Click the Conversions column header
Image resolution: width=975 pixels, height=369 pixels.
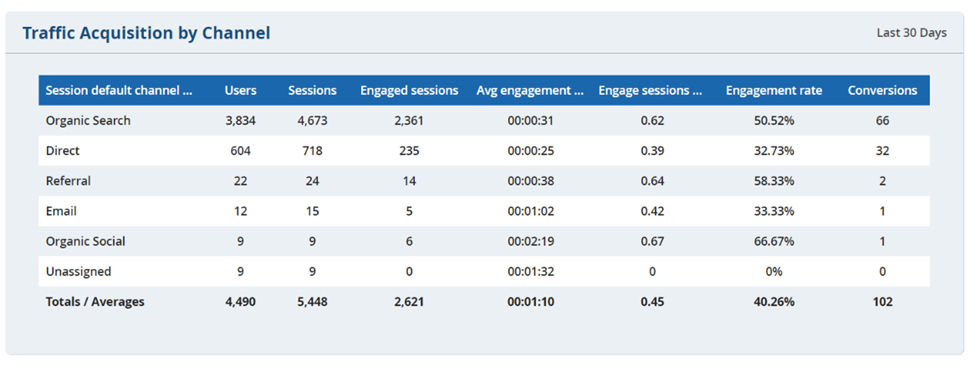point(882,90)
